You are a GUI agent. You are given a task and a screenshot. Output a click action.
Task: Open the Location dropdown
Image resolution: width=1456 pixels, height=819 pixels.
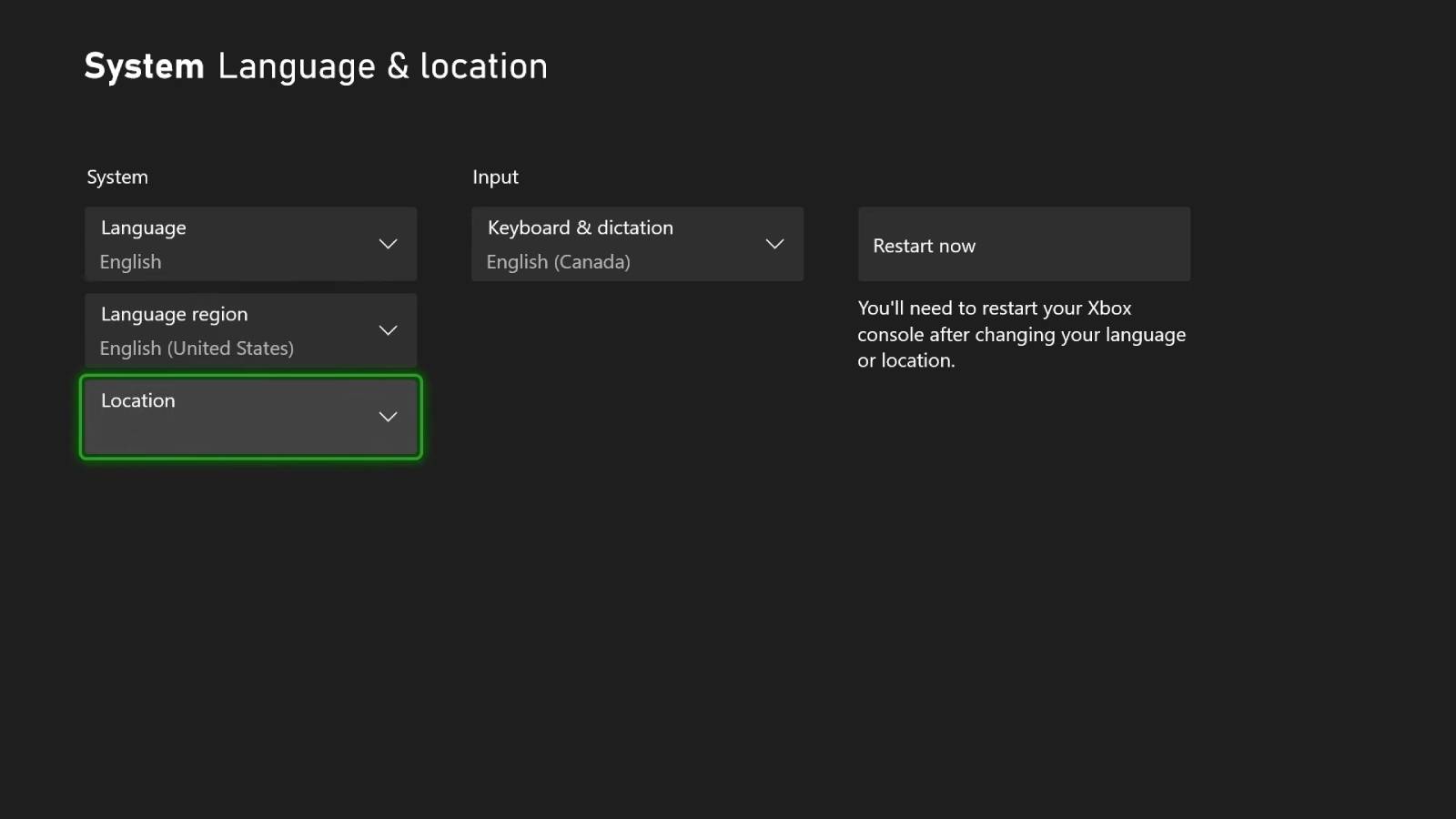tap(251, 417)
